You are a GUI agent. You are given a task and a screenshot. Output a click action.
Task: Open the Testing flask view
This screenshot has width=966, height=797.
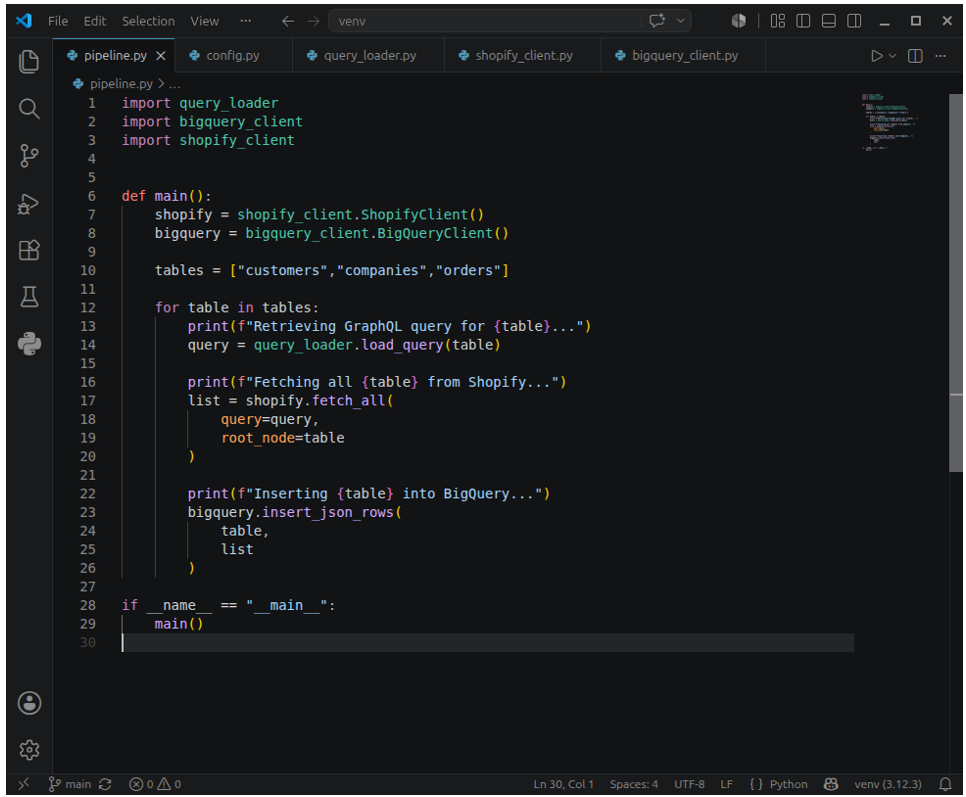29,297
